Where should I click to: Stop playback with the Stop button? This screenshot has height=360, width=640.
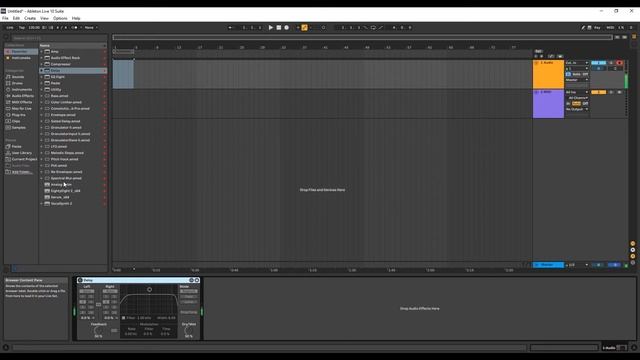(279, 27)
